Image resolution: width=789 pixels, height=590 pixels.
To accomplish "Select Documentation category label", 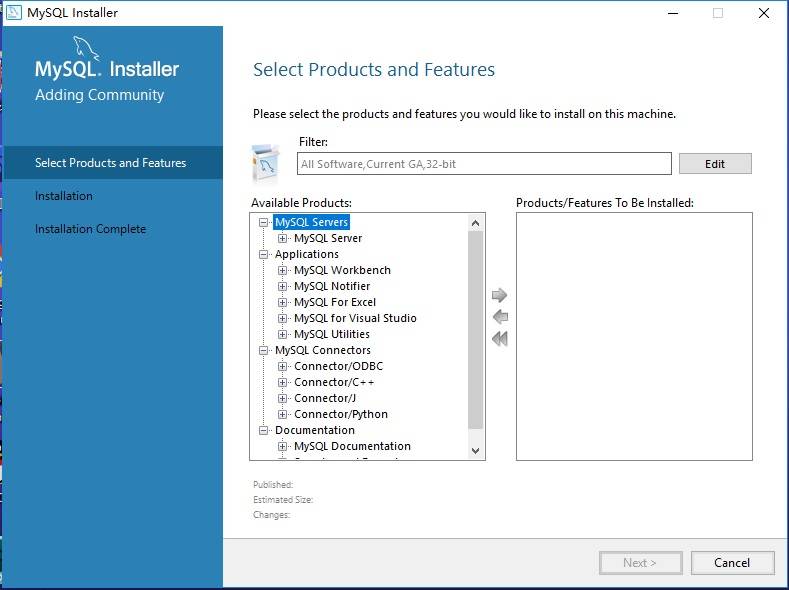I will [314, 431].
